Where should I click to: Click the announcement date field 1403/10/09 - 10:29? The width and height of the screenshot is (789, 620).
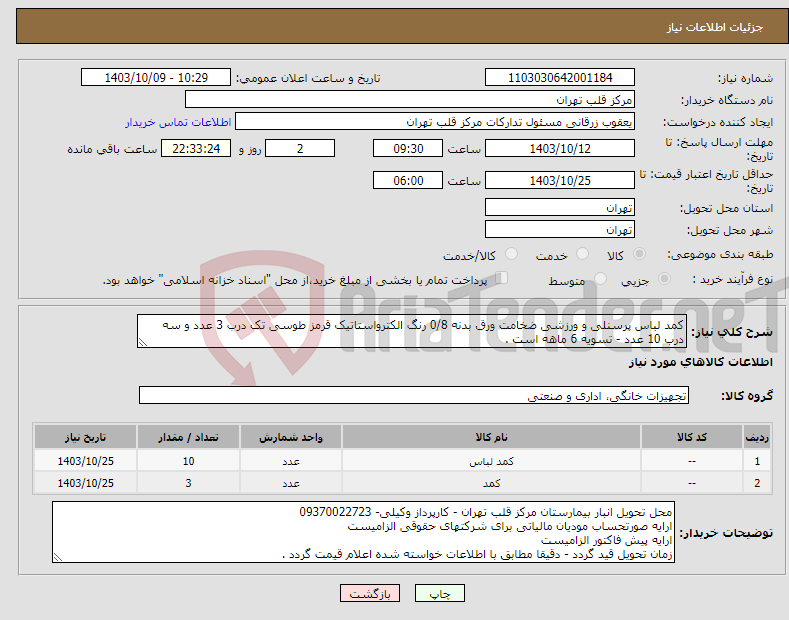click(x=156, y=78)
